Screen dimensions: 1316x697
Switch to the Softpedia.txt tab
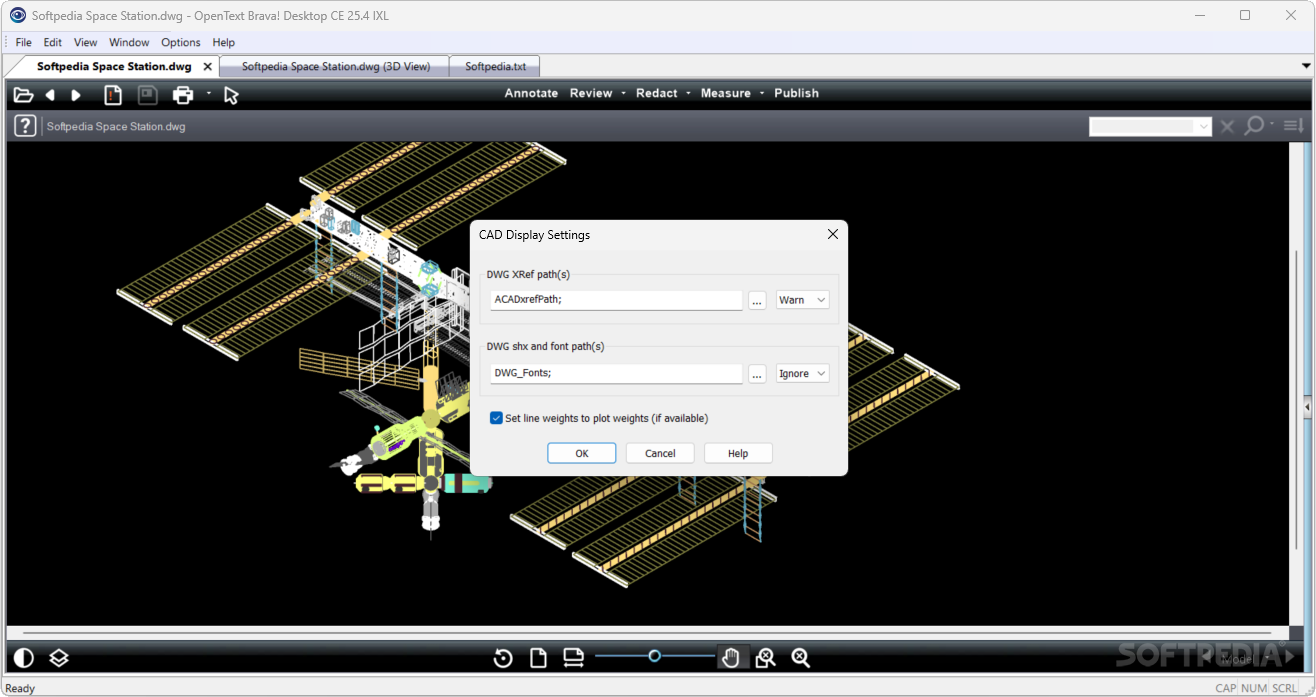coord(495,67)
